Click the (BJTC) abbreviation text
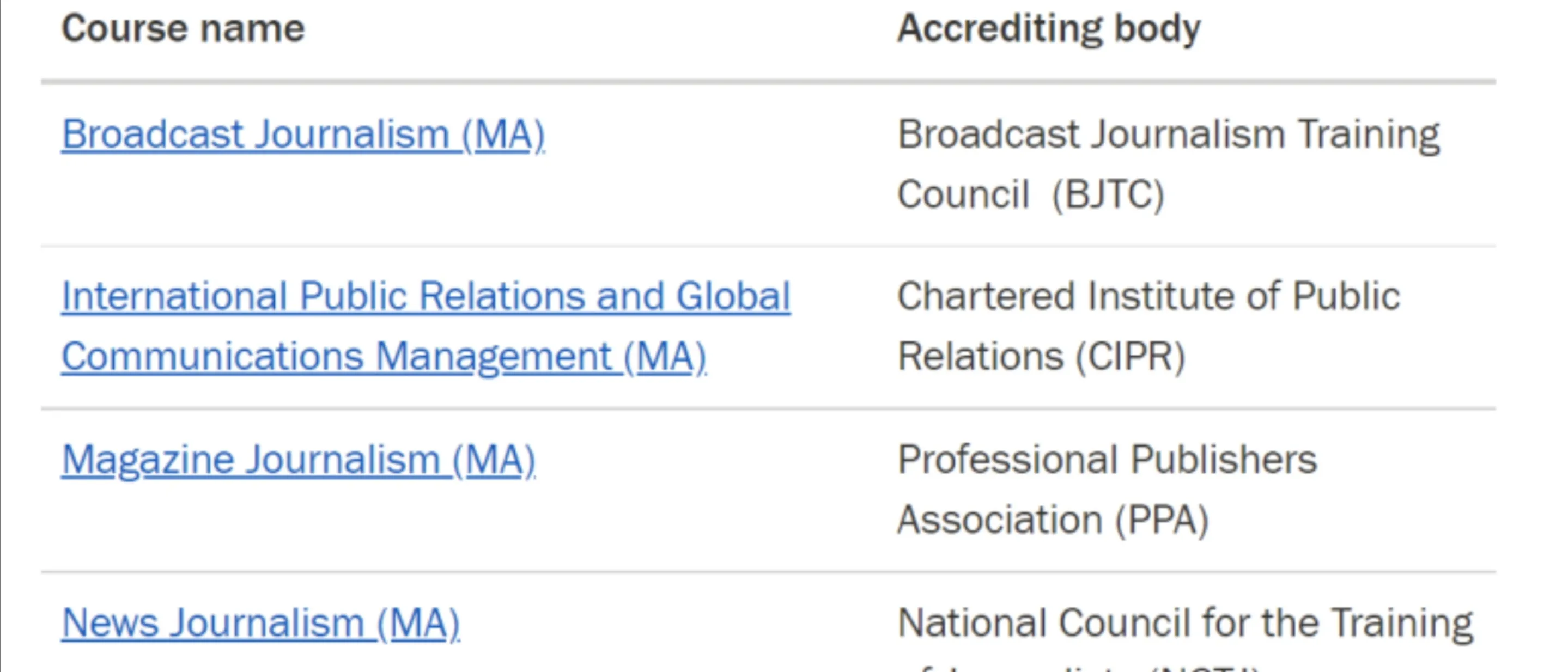 (x=1108, y=194)
